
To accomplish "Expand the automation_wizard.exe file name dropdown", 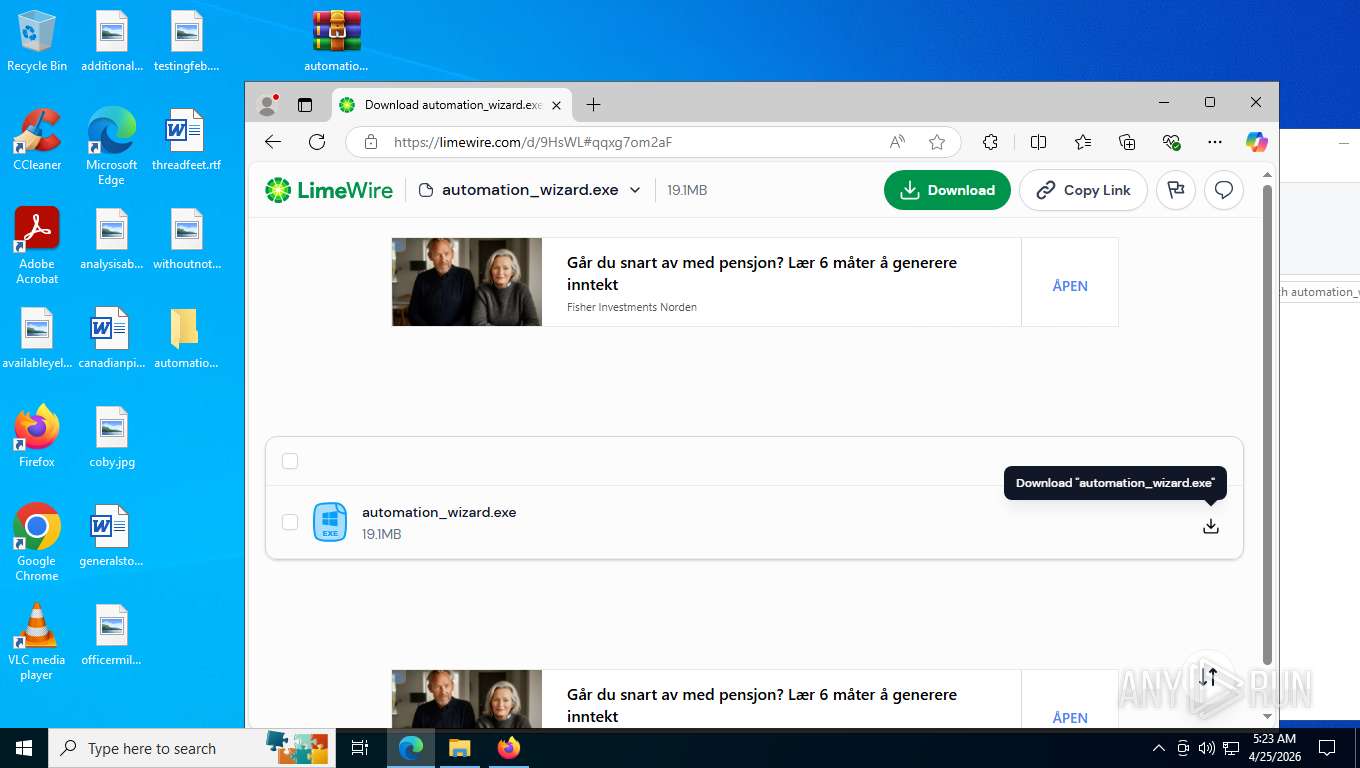I will click(x=635, y=190).
